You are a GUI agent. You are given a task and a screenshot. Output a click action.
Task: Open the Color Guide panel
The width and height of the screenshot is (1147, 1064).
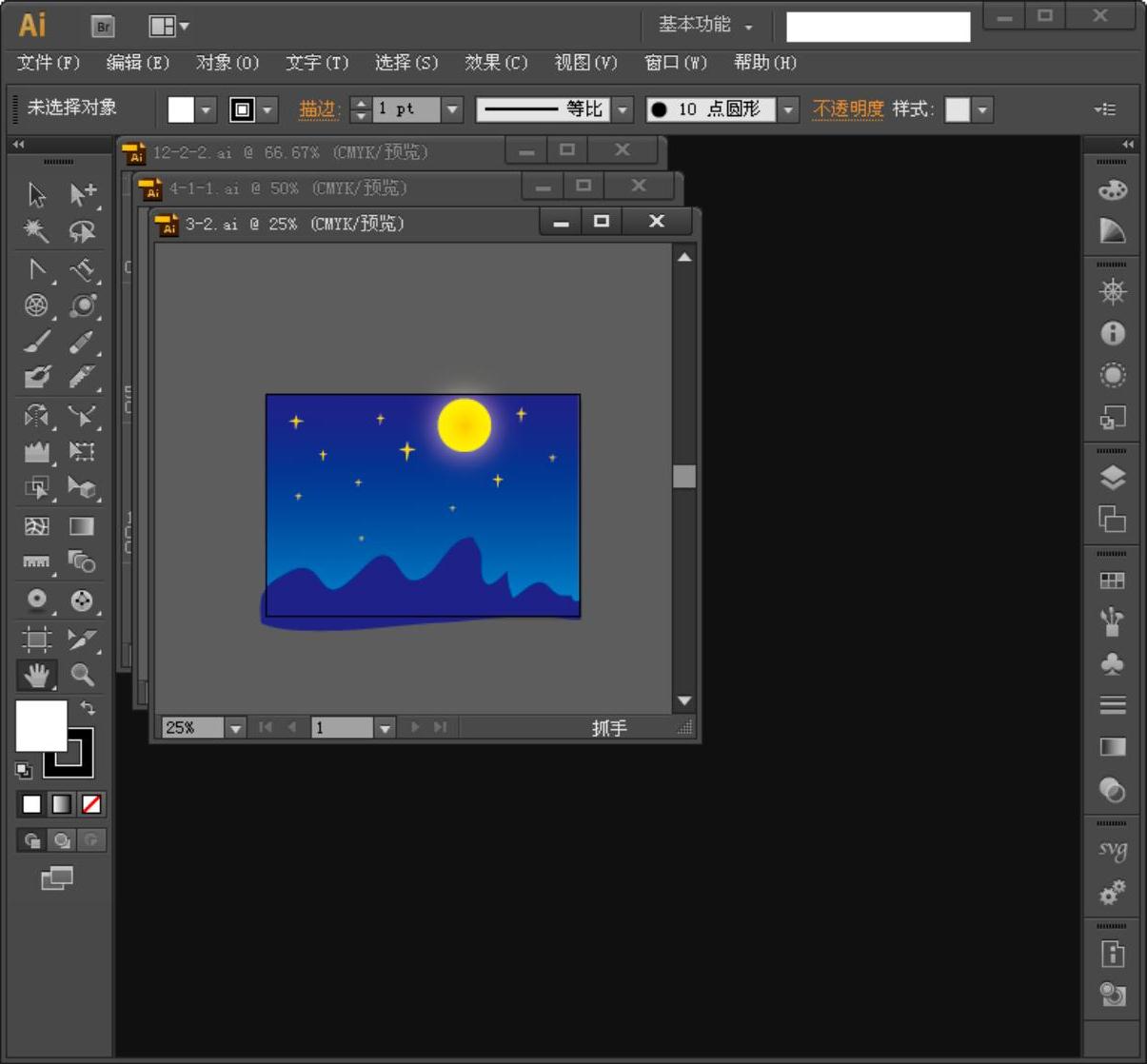tap(1112, 231)
